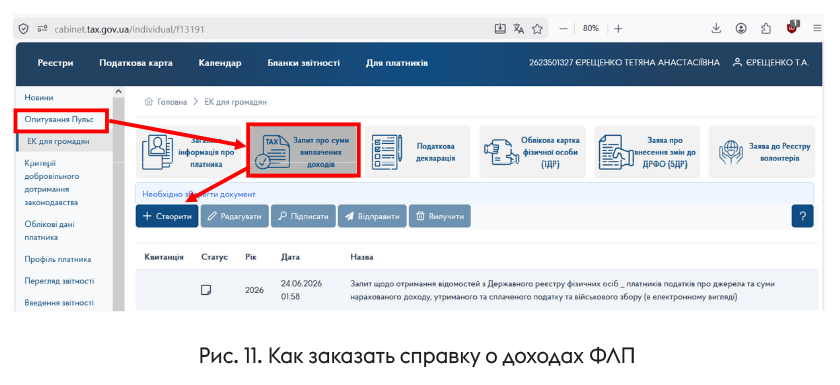Click the Відправити button
This screenshot has height=385, width=840.
(372, 216)
